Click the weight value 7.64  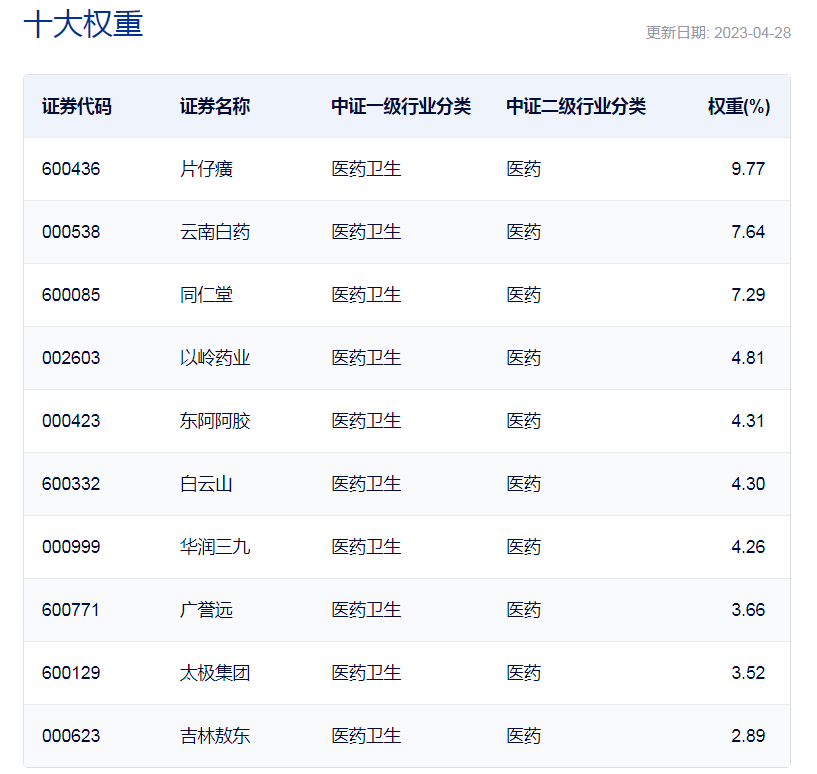click(x=748, y=232)
